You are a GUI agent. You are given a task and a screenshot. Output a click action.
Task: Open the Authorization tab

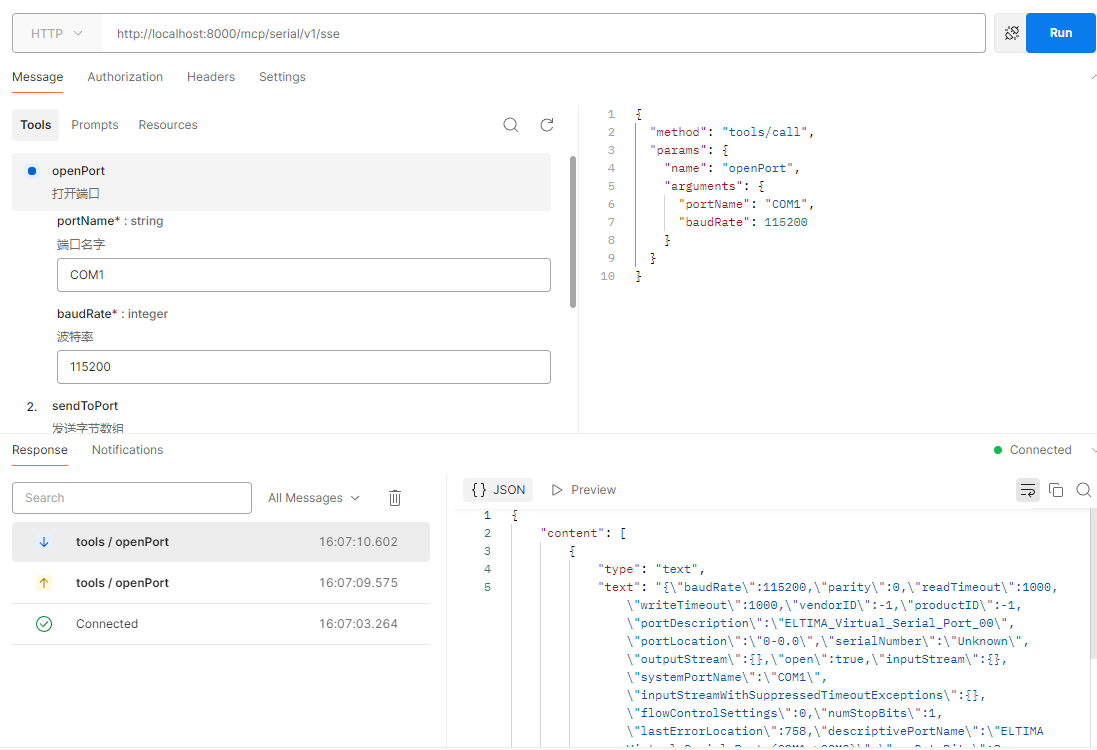click(x=125, y=77)
